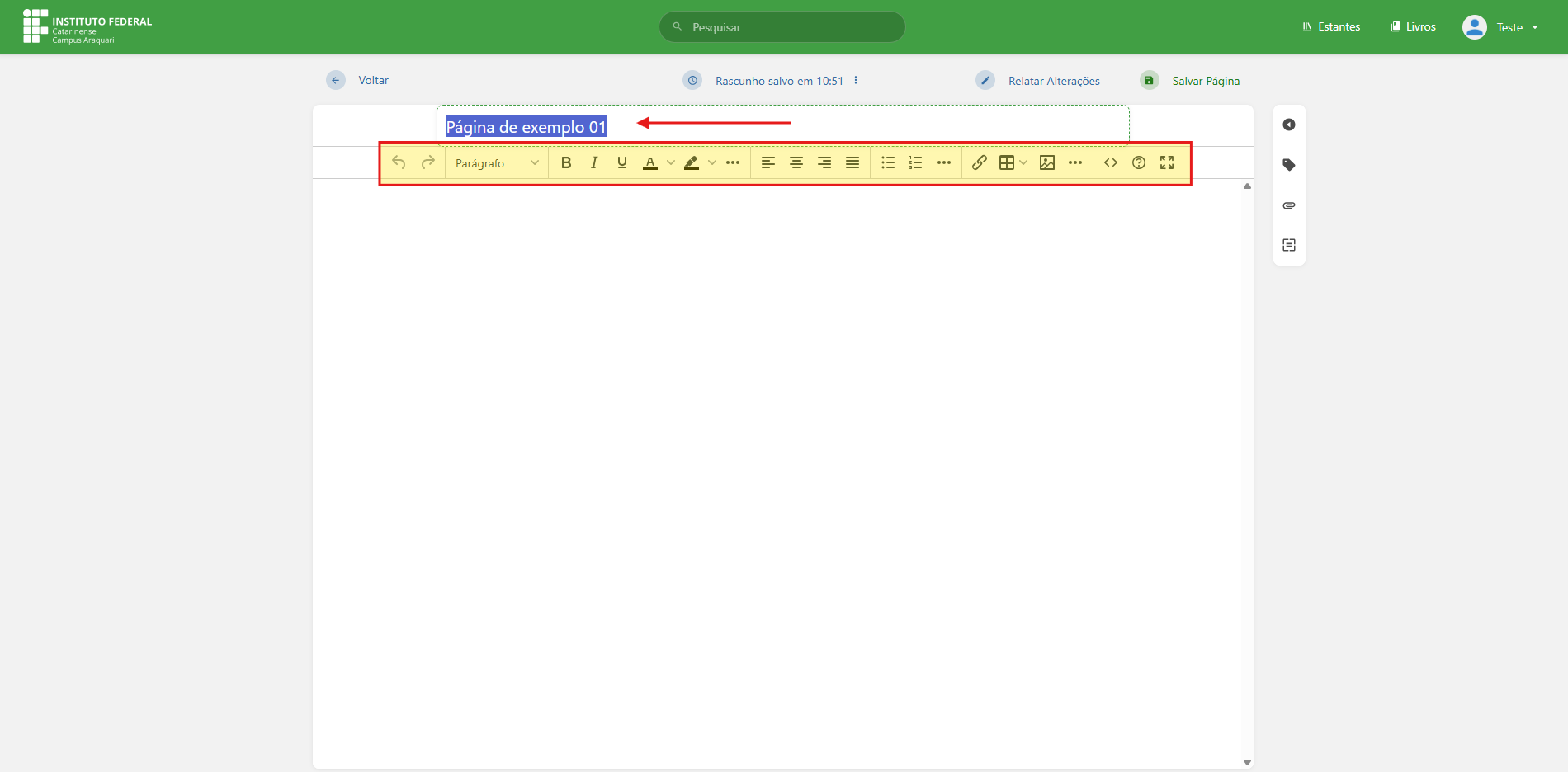This screenshot has width=1568, height=772.
Task: Toggle underline formatting
Action: [x=622, y=162]
